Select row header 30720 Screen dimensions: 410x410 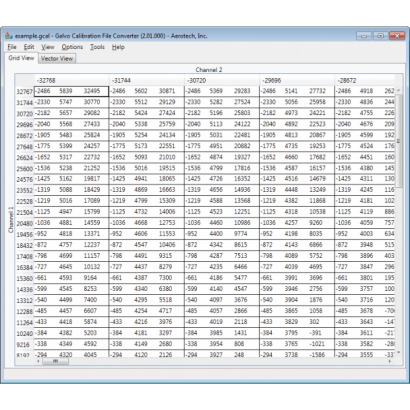click(25, 114)
